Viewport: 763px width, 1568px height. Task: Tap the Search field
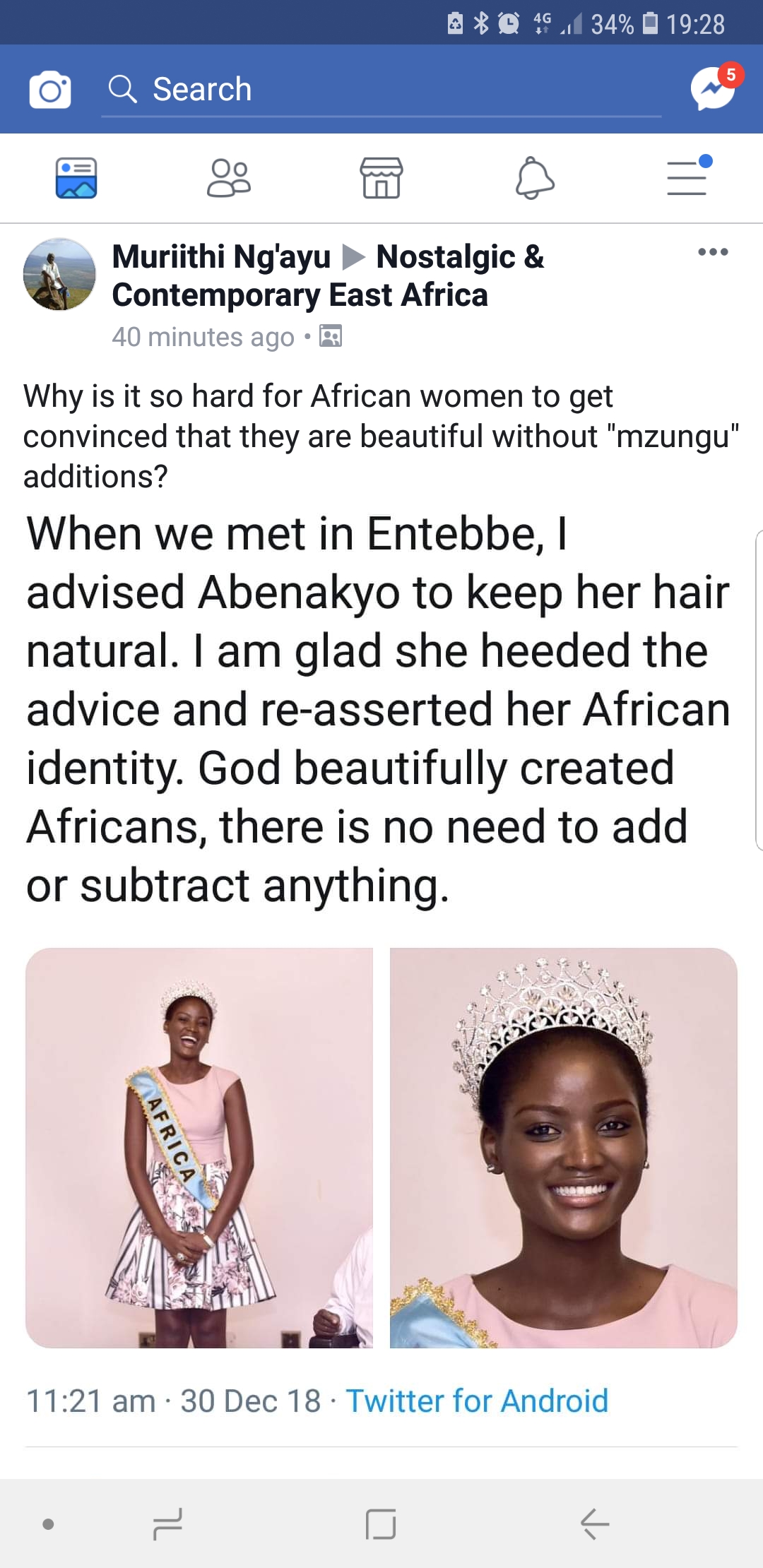(x=381, y=90)
